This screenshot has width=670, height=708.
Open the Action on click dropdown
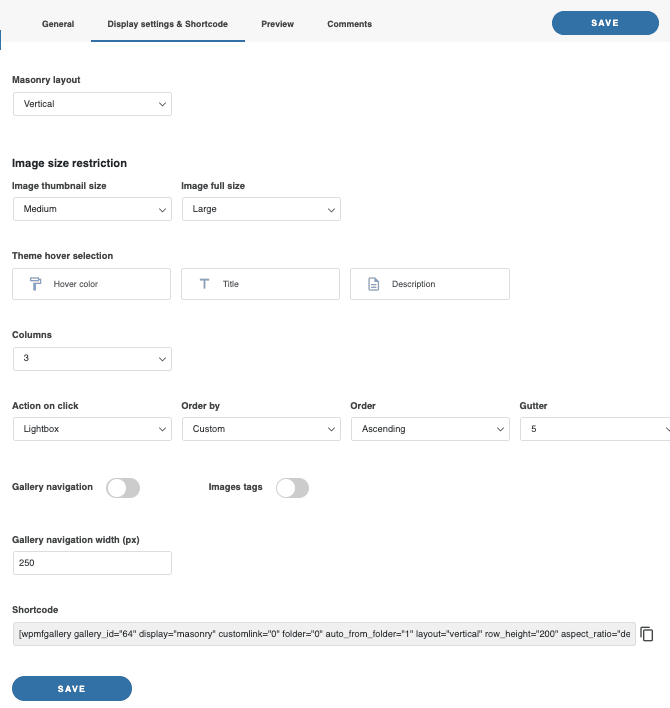pos(92,429)
